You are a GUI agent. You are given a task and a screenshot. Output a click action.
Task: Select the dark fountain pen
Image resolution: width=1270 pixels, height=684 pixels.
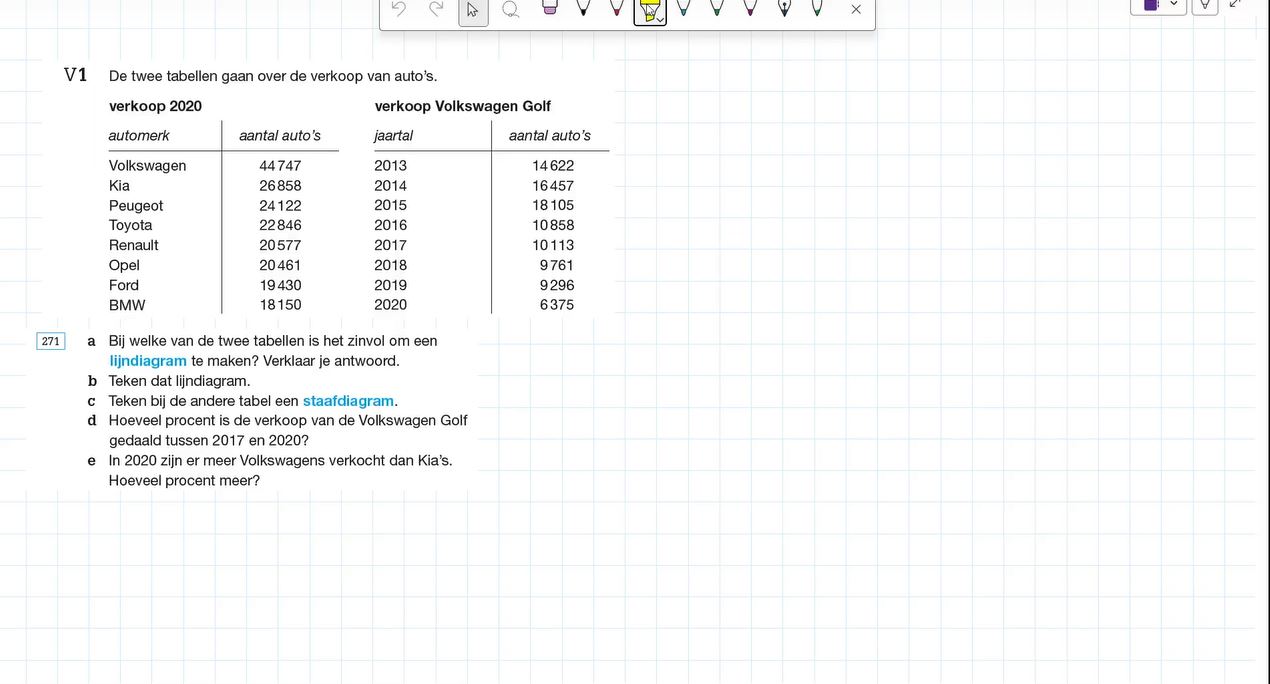(784, 8)
